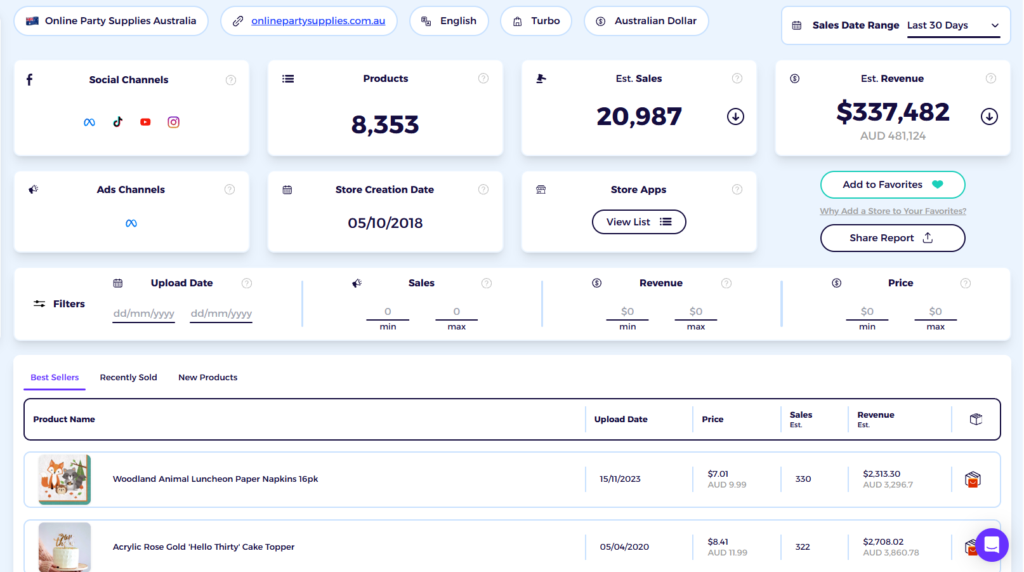Open the Instagram social channel icon
The width and height of the screenshot is (1024, 572).
[173, 122]
